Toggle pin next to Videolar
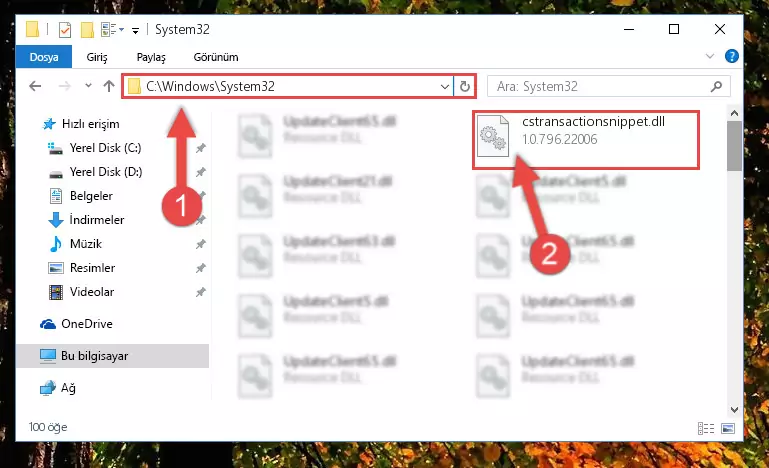Screen dimensions: 769x468 pos(201,292)
